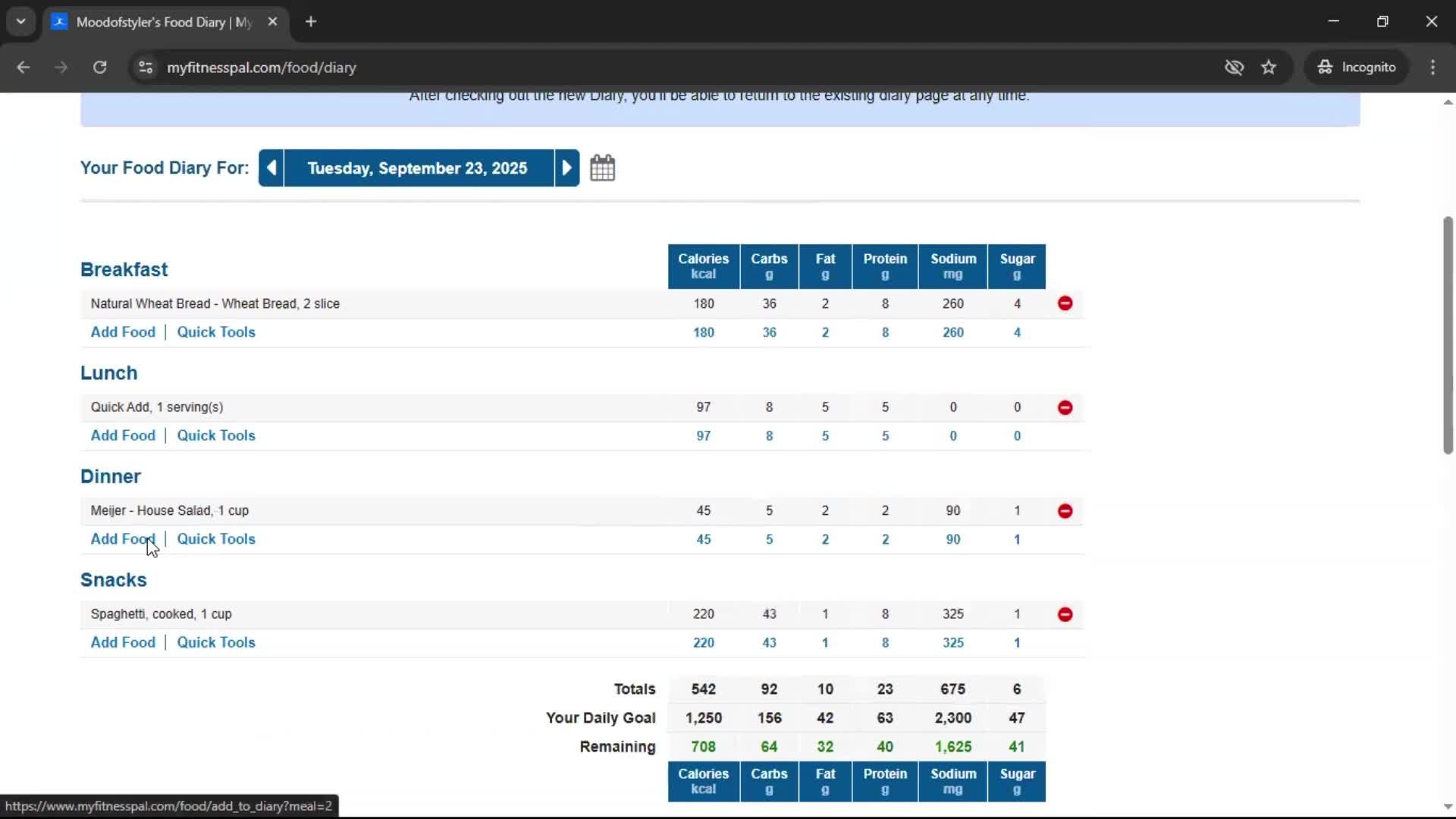Image resolution: width=1456 pixels, height=819 pixels.
Task: Close the Food Diary tab
Action: [x=272, y=21]
